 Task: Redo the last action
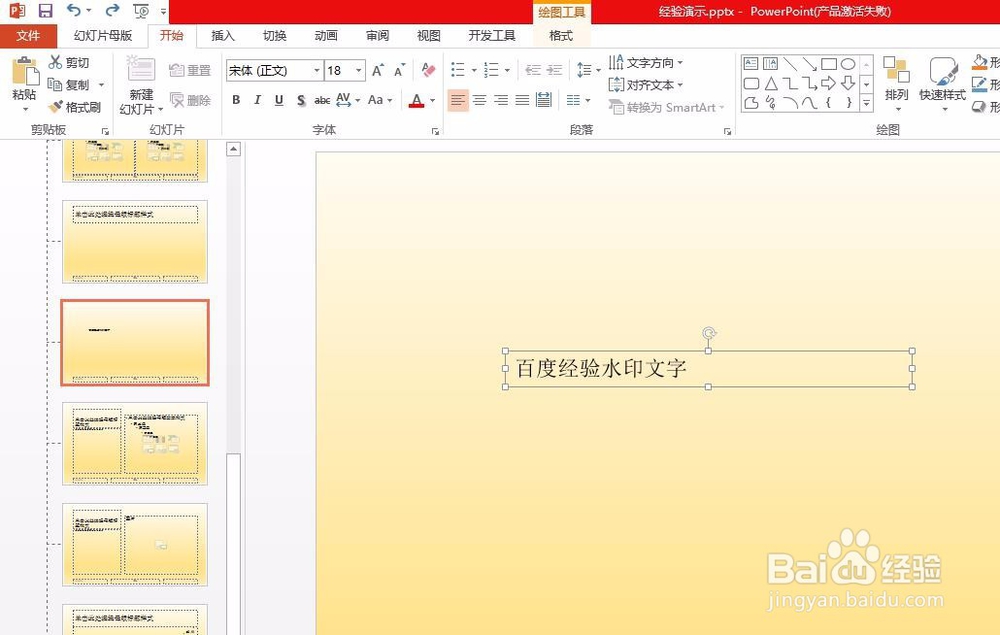point(113,10)
